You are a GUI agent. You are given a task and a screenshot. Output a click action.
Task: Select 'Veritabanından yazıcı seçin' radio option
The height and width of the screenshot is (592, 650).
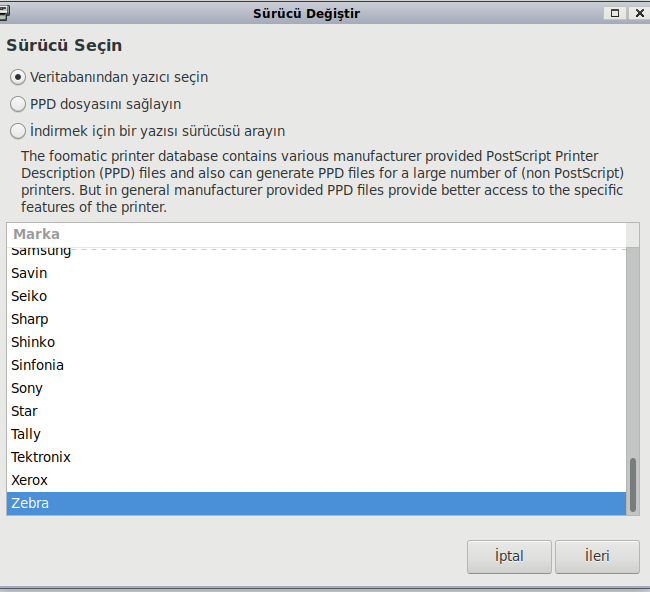pyautogui.click(x=18, y=77)
